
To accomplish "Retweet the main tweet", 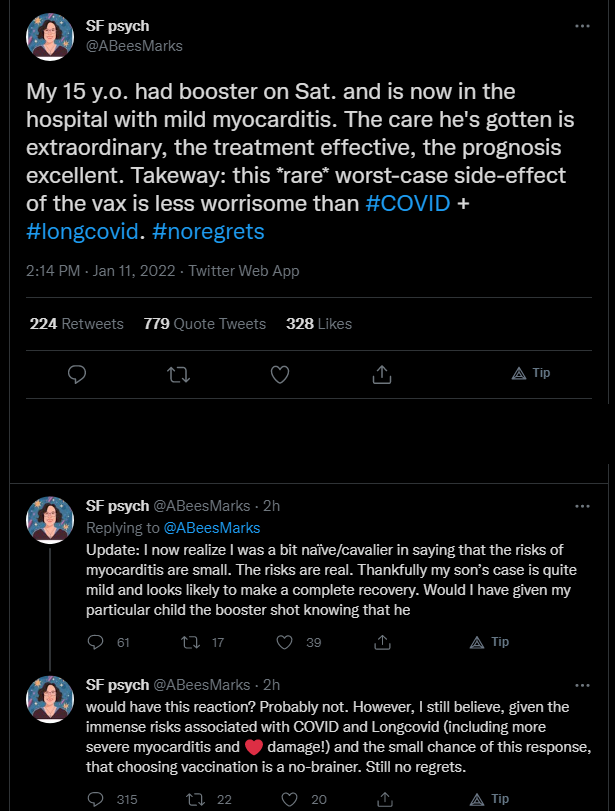I will 178,374.
